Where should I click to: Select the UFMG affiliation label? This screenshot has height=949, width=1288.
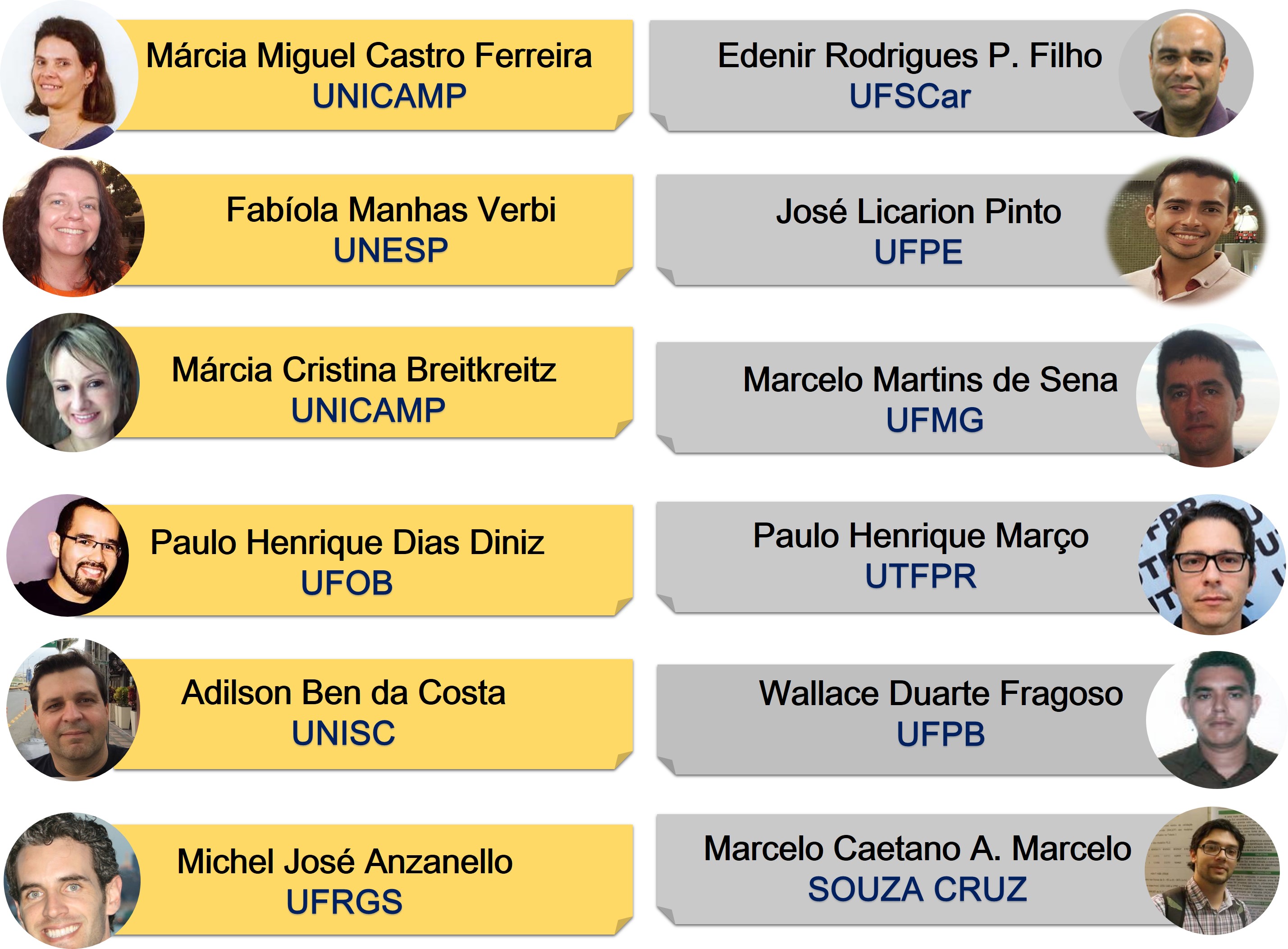point(934,420)
